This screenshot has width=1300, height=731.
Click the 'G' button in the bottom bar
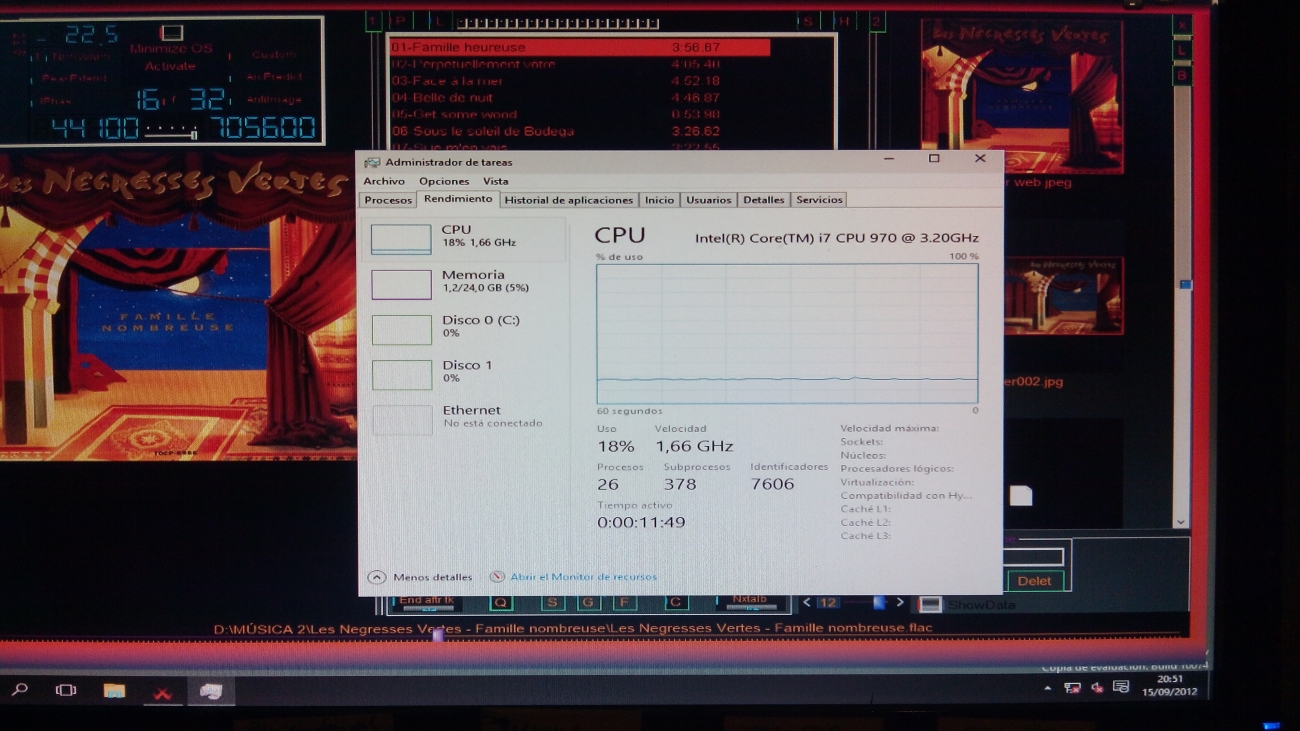tap(589, 602)
